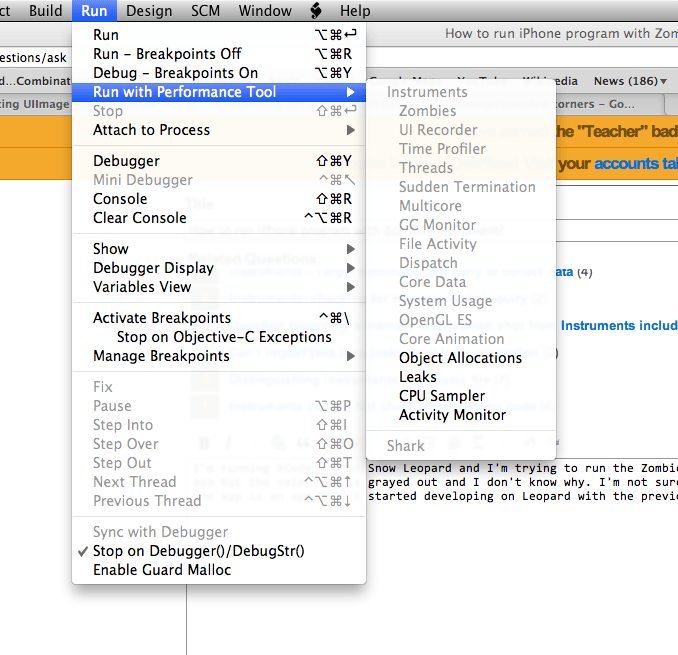
Task: Expand Attach to Process submenu
Action: (x=219, y=130)
